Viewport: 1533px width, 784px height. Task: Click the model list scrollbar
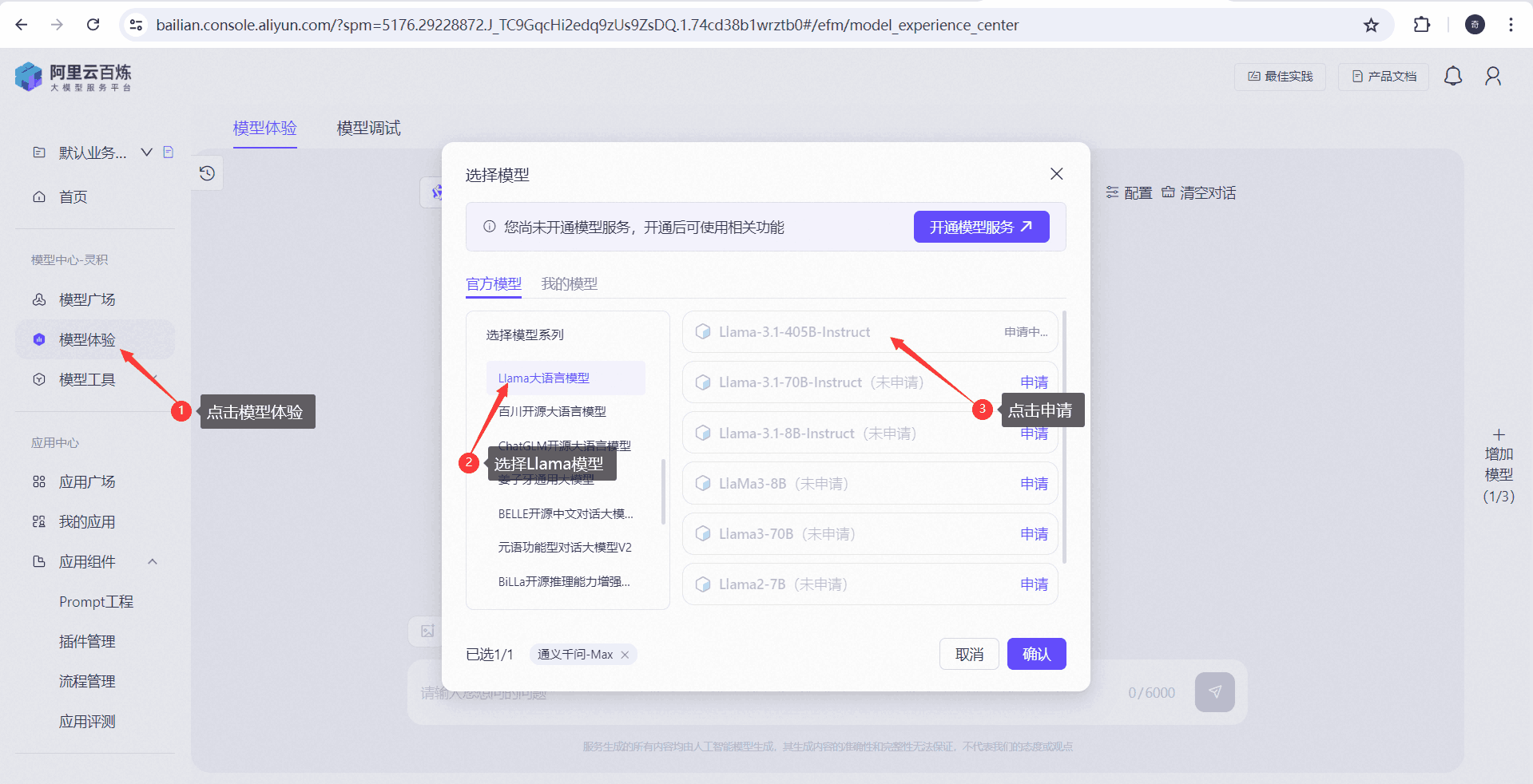(x=1064, y=436)
